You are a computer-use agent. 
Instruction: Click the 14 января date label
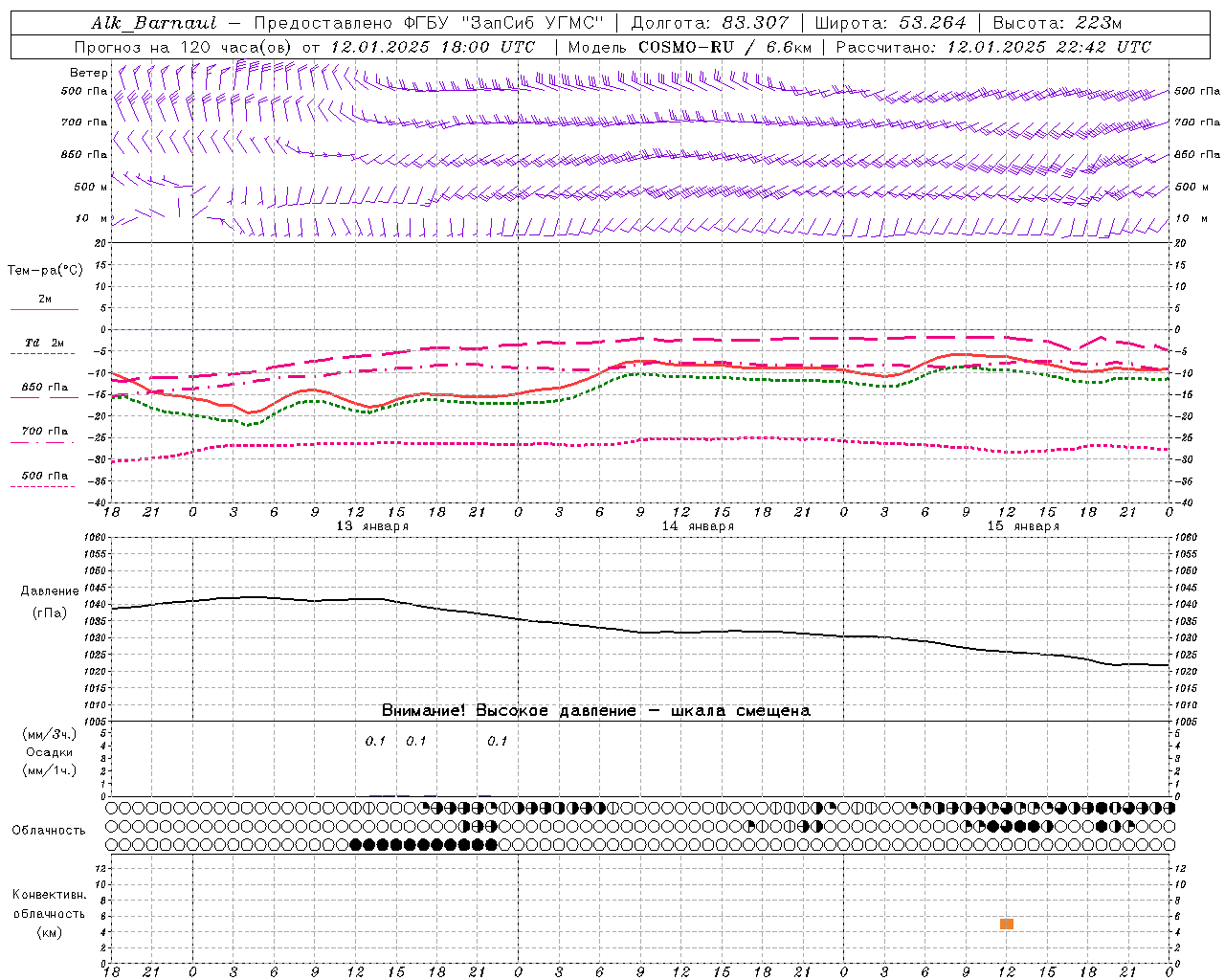[698, 526]
